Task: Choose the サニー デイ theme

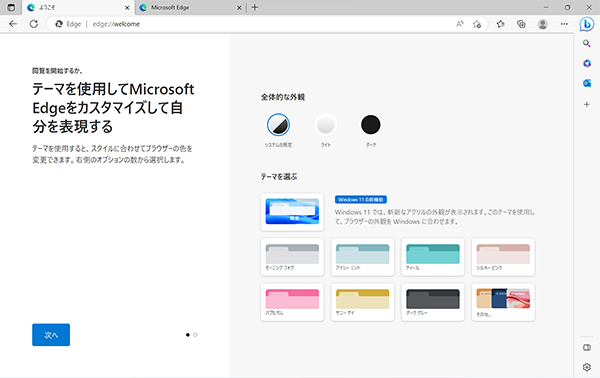Action: [362, 302]
